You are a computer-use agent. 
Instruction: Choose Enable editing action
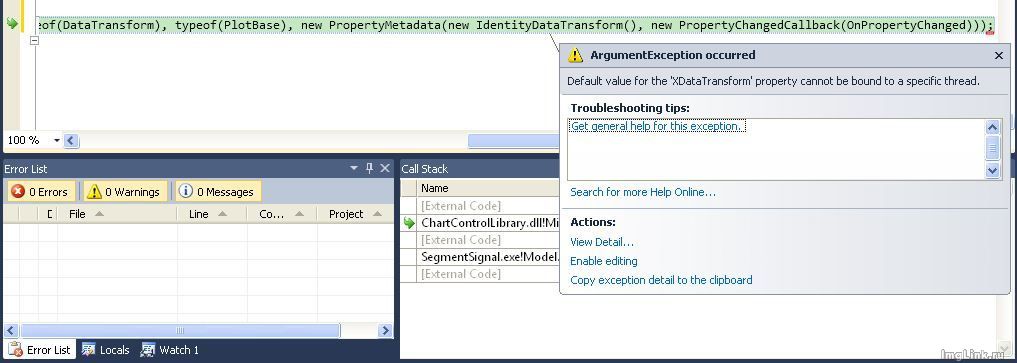[x=604, y=261]
